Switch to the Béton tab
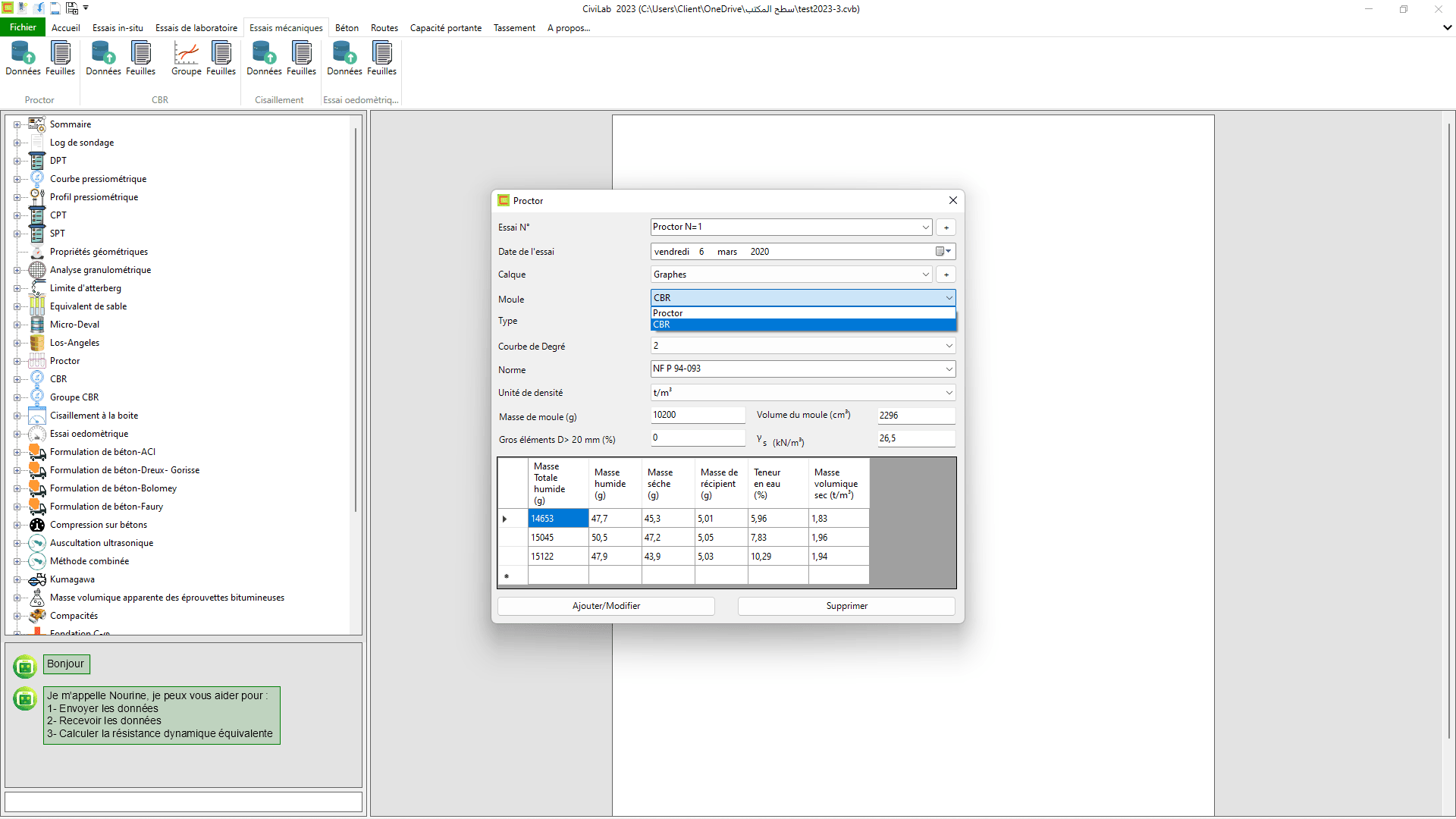The image size is (1456, 819). tap(347, 28)
